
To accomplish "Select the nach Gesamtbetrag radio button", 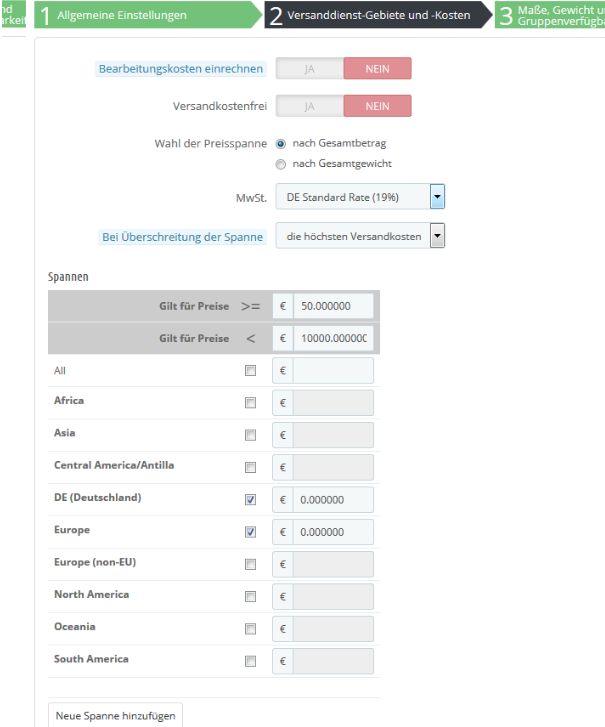I will point(281,144).
